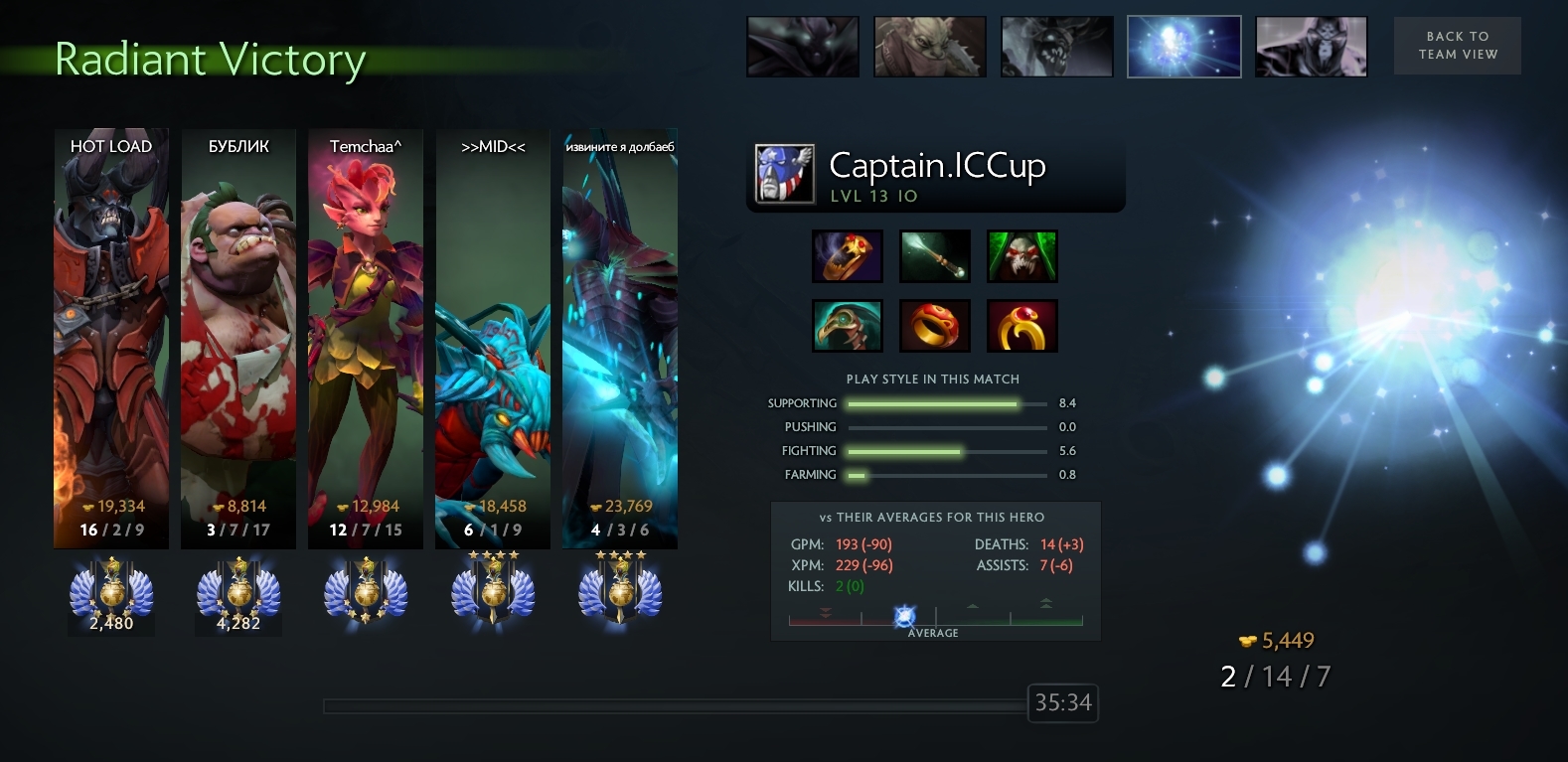This screenshot has height=762, width=1568.
Task: Click the rank medal showing 4,282
Action: (238, 595)
